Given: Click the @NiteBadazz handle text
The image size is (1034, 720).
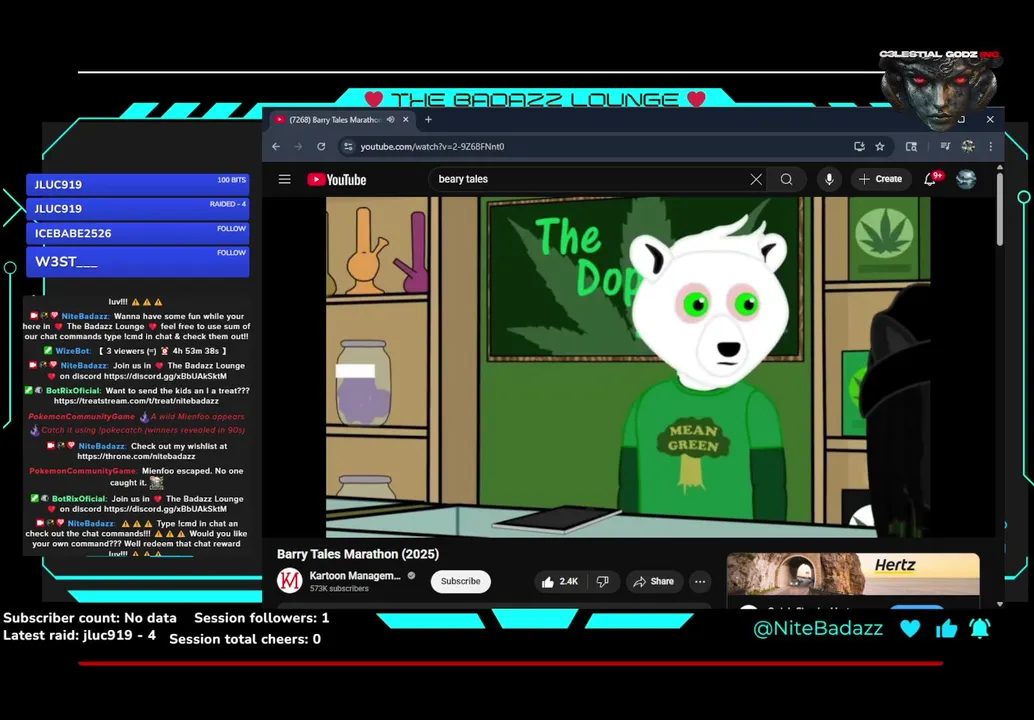Looking at the screenshot, I should tap(818, 628).
